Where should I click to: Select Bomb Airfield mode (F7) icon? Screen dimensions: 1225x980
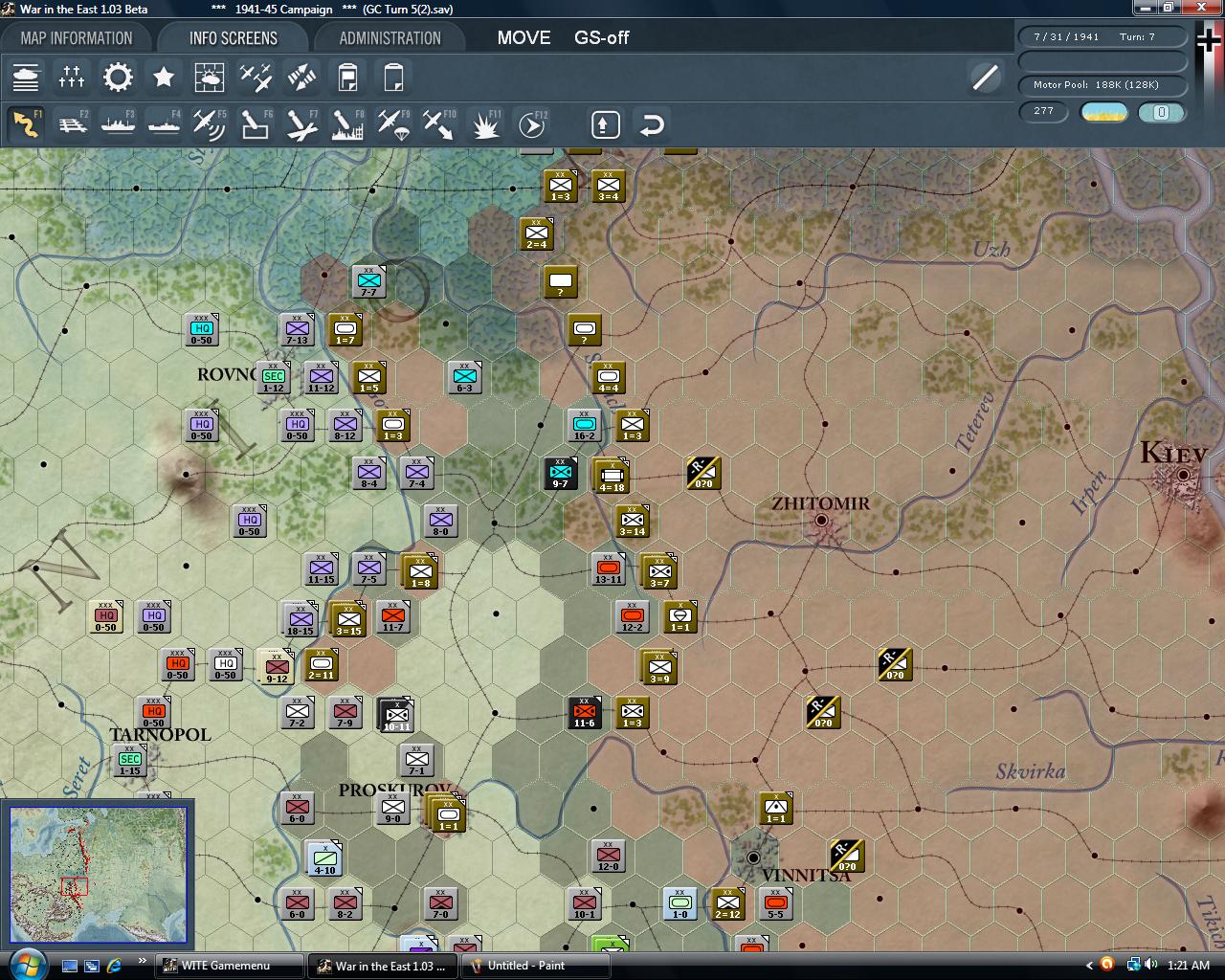click(301, 124)
